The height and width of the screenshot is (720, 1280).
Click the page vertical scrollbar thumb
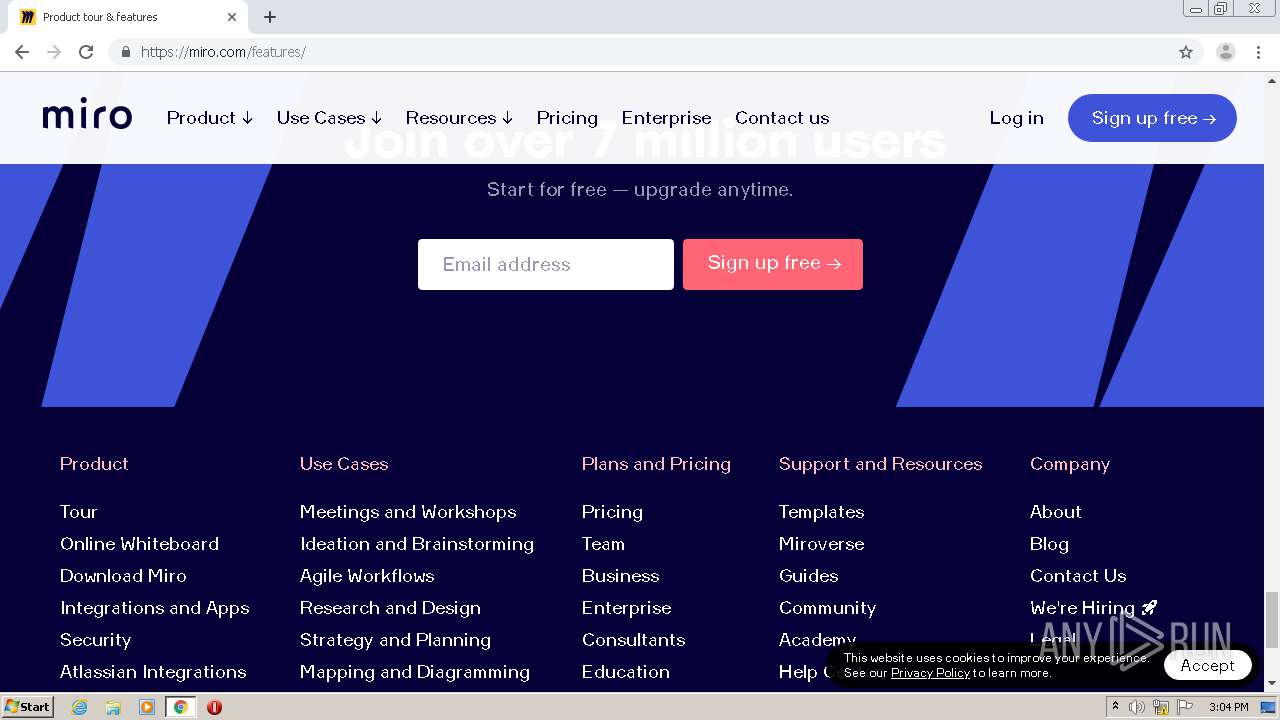coord(1272,620)
